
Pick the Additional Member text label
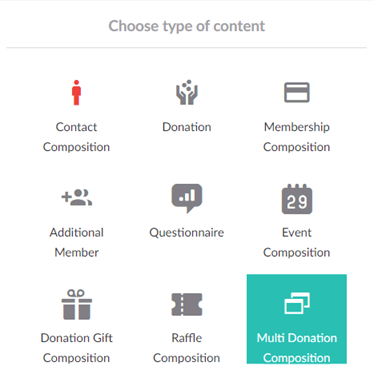pos(77,242)
